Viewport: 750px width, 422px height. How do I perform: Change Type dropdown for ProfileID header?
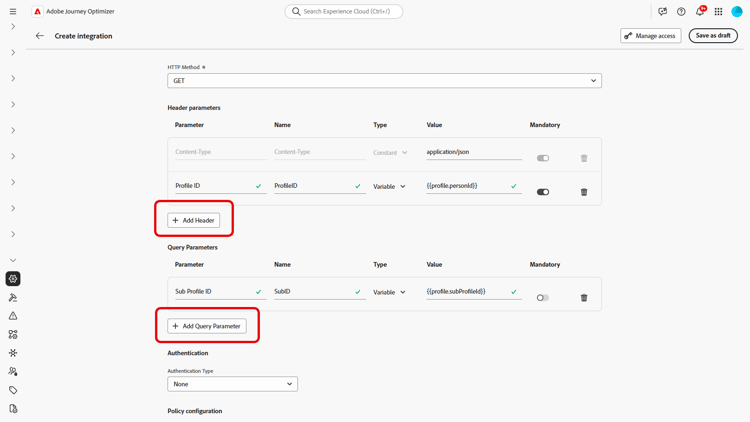coord(390,186)
